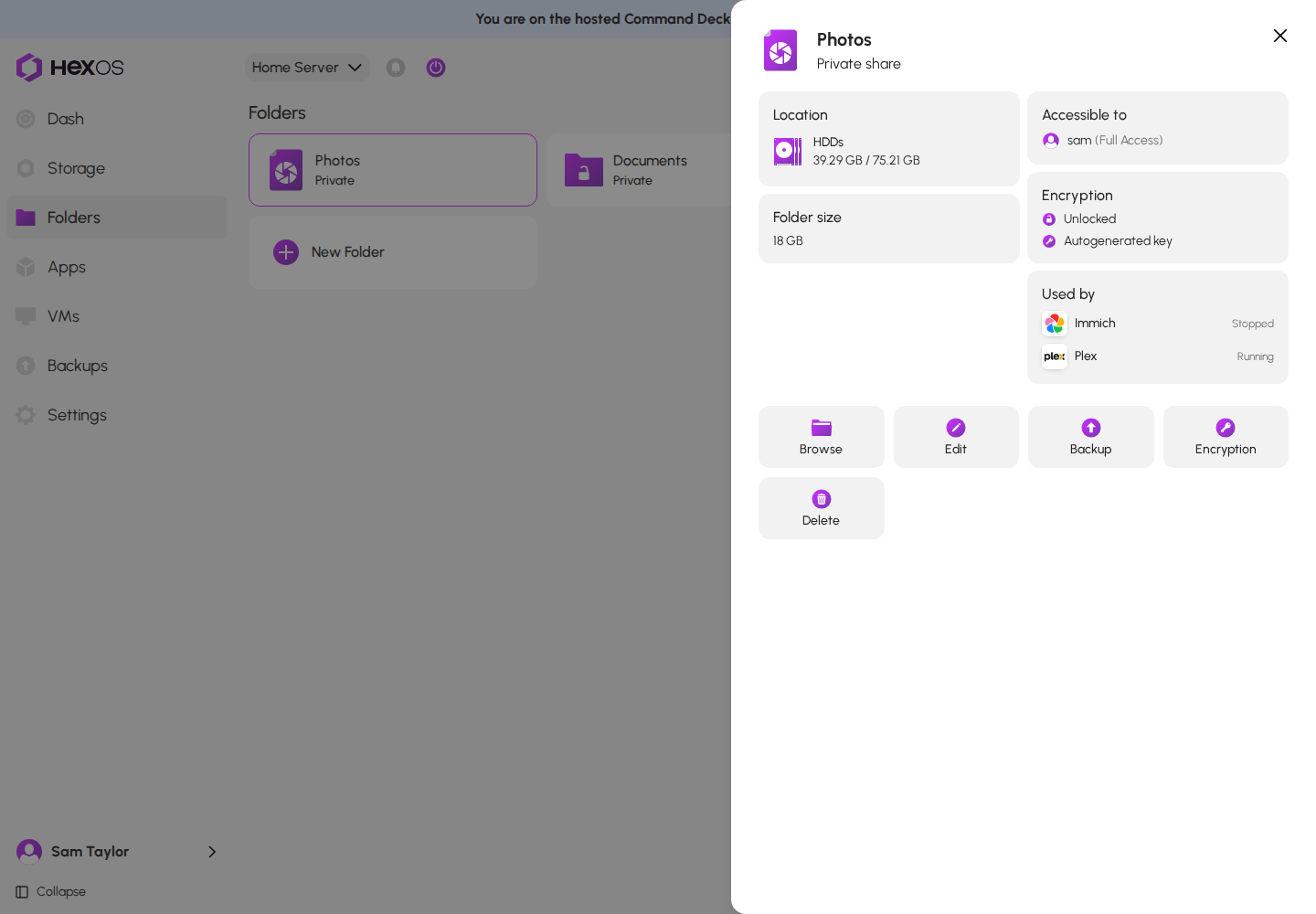This screenshot has height=914, width=1316.
Task: Click the Unlocked lock status icon
Action: 1049,219
